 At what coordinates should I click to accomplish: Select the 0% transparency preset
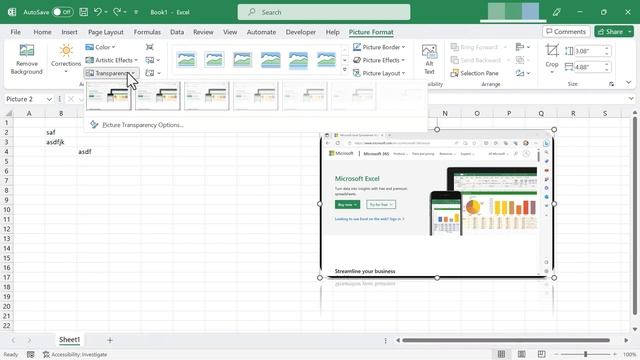click(109, 96)
